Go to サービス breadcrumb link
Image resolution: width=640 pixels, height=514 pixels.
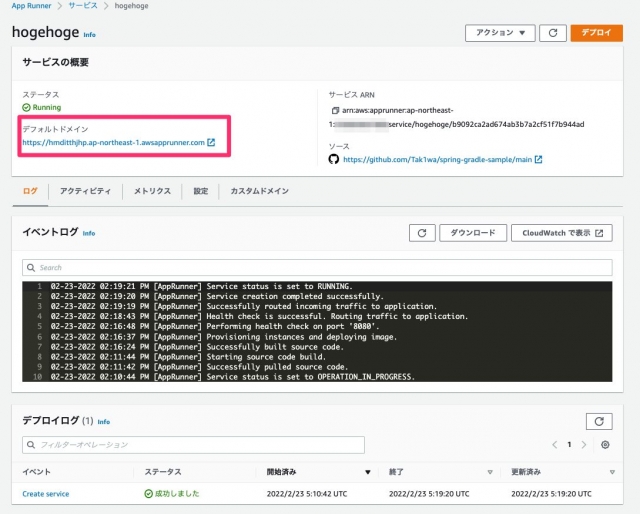(83, 6)
